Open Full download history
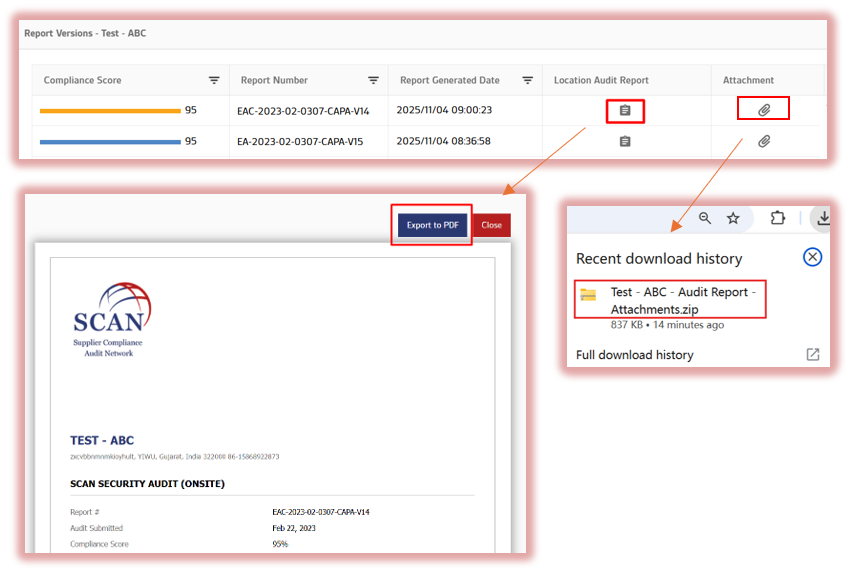Viewport: 853px width, 579px height. pyautogui.click(x=635, y=355)
